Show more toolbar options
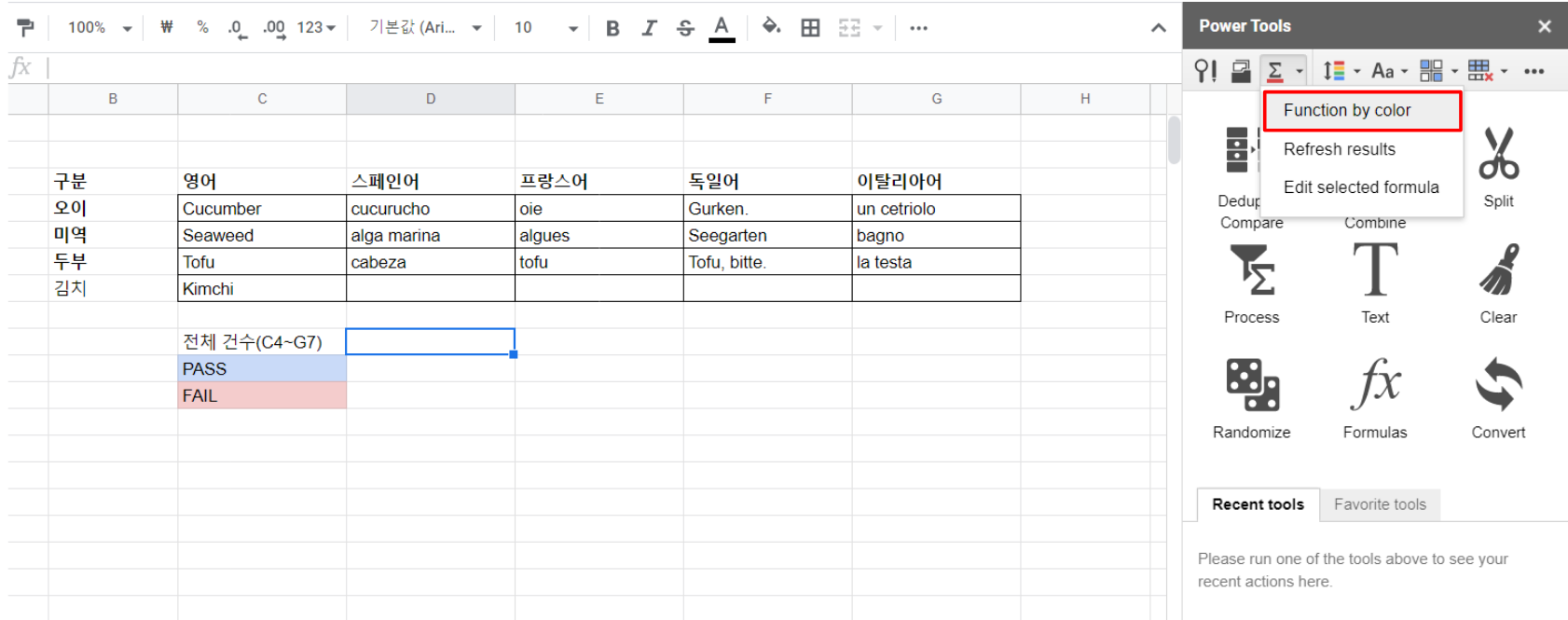Viewport: 1568px width, 620px height. 919,28
